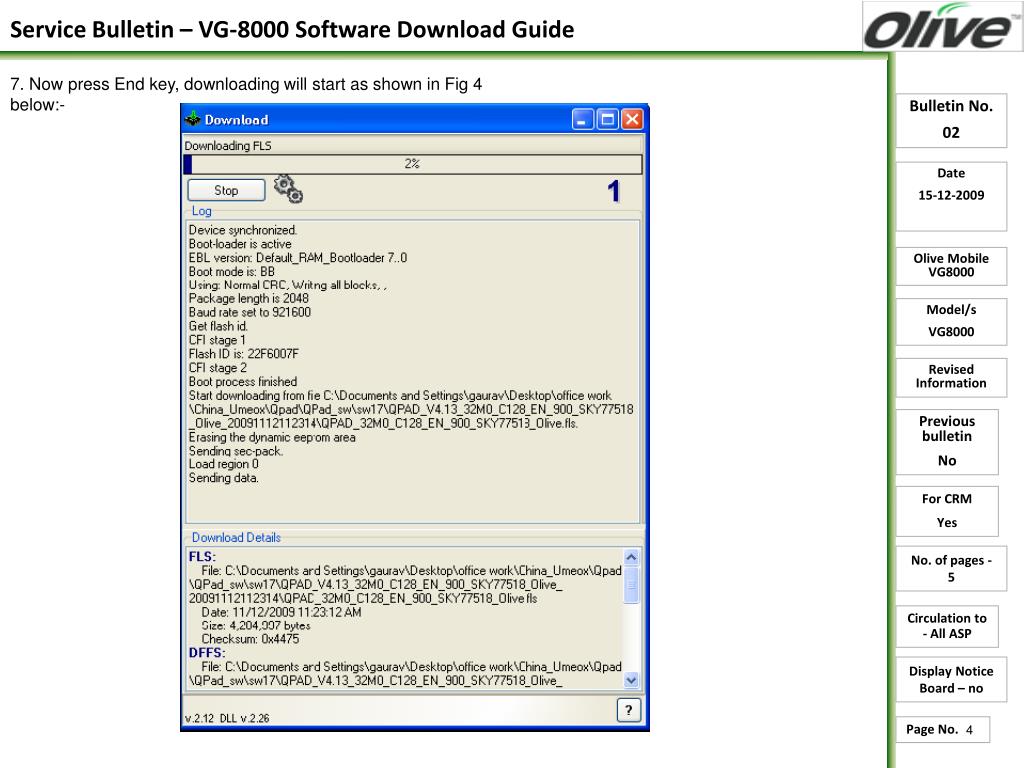
Task: Select the 'EBL version' log line
Action: pyautogui.click(x=298, y=257)
